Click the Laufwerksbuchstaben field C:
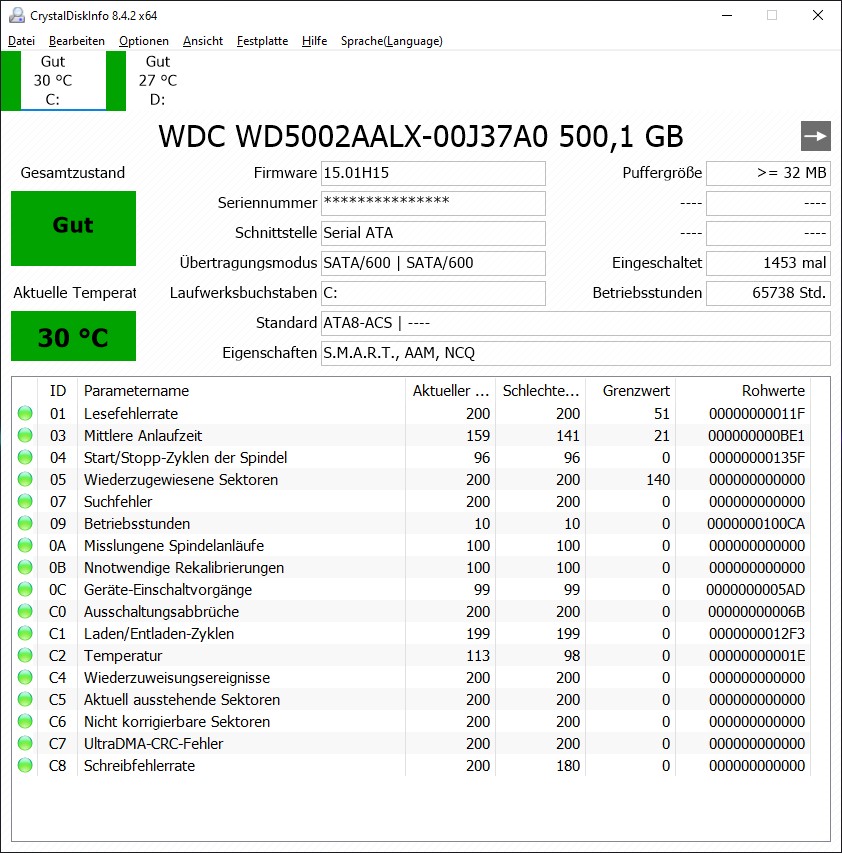The width and height of the screenshot is (842, 853). (433, 293)
